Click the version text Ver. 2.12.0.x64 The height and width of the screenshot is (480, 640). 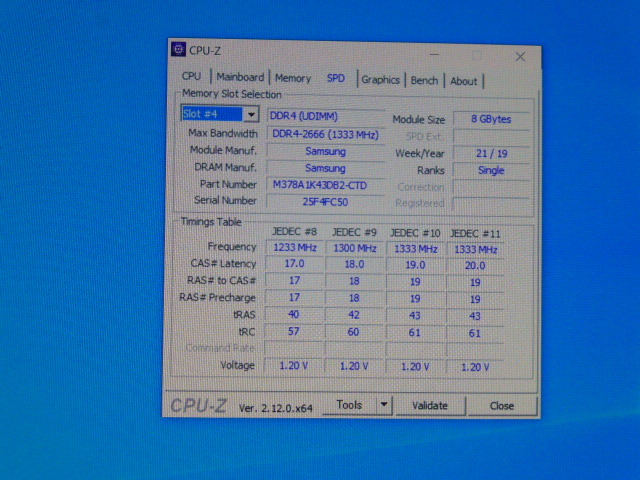click(276, 408)
